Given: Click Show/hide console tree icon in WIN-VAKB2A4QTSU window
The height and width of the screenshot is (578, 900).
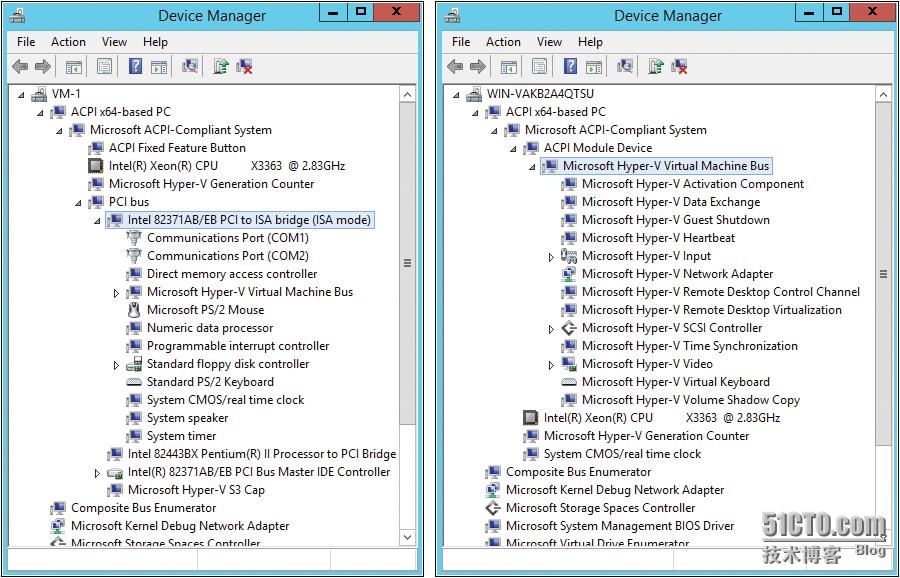Looking at the screenshot, I should [509, 67].
